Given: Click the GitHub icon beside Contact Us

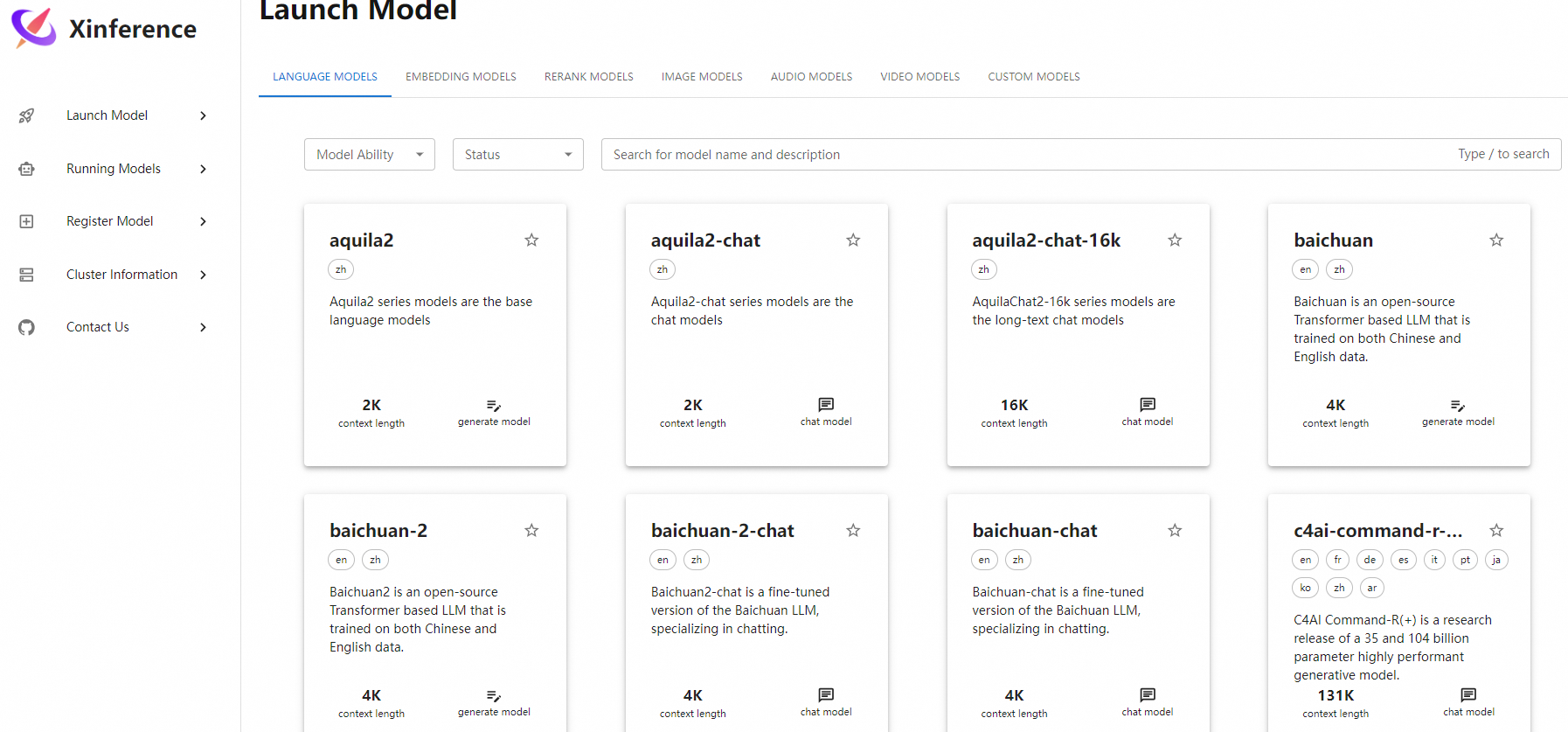Looking at the screenshot, I should click(x=27, y=327).
